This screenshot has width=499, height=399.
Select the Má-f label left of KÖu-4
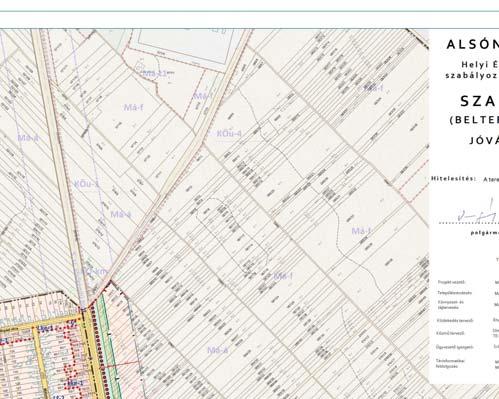coord(203,96)
